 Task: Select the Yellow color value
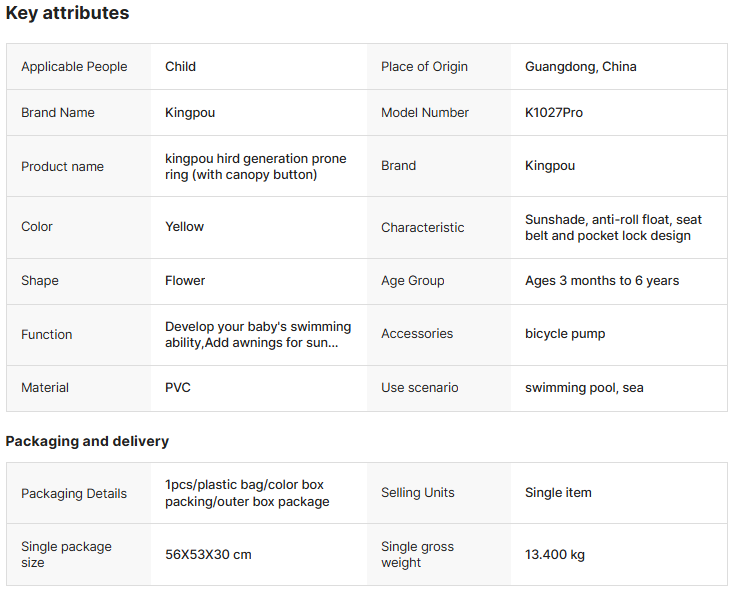pos(184,227)
